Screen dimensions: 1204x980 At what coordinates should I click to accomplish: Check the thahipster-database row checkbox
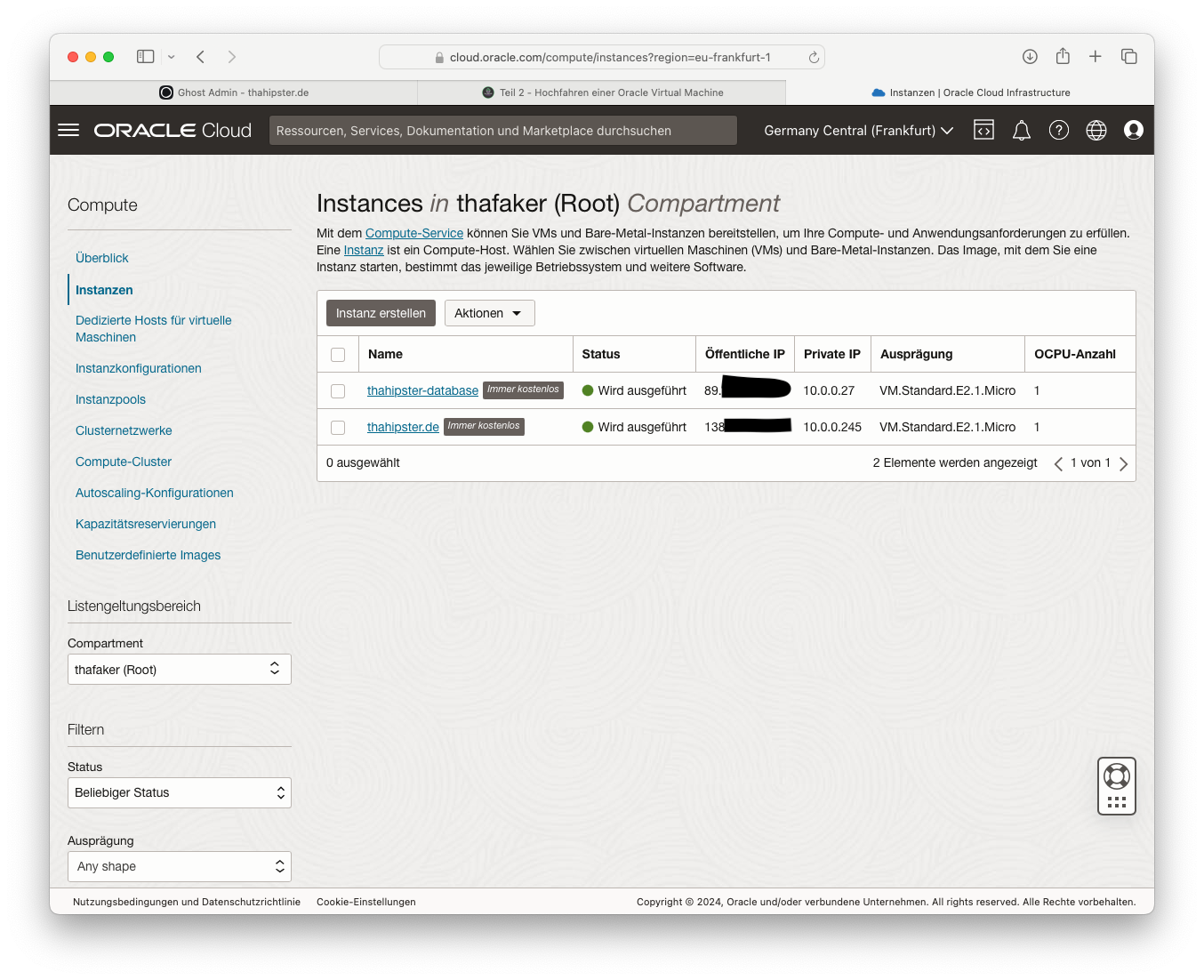(338, 391)
